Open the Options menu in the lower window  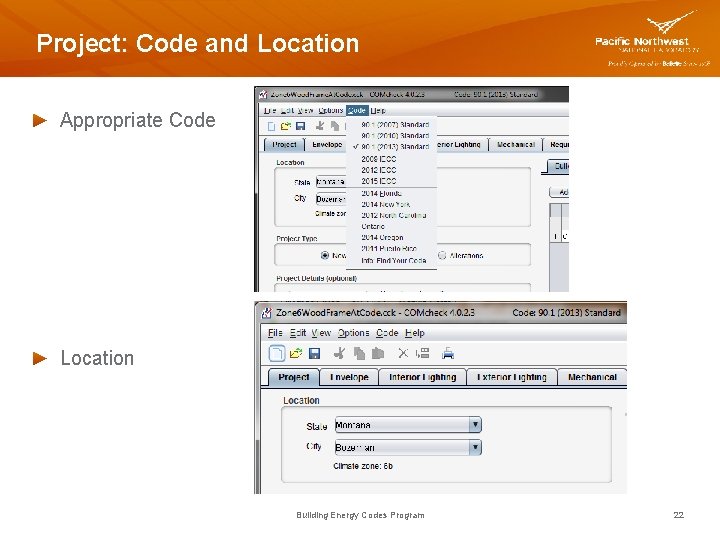(354, 333)
